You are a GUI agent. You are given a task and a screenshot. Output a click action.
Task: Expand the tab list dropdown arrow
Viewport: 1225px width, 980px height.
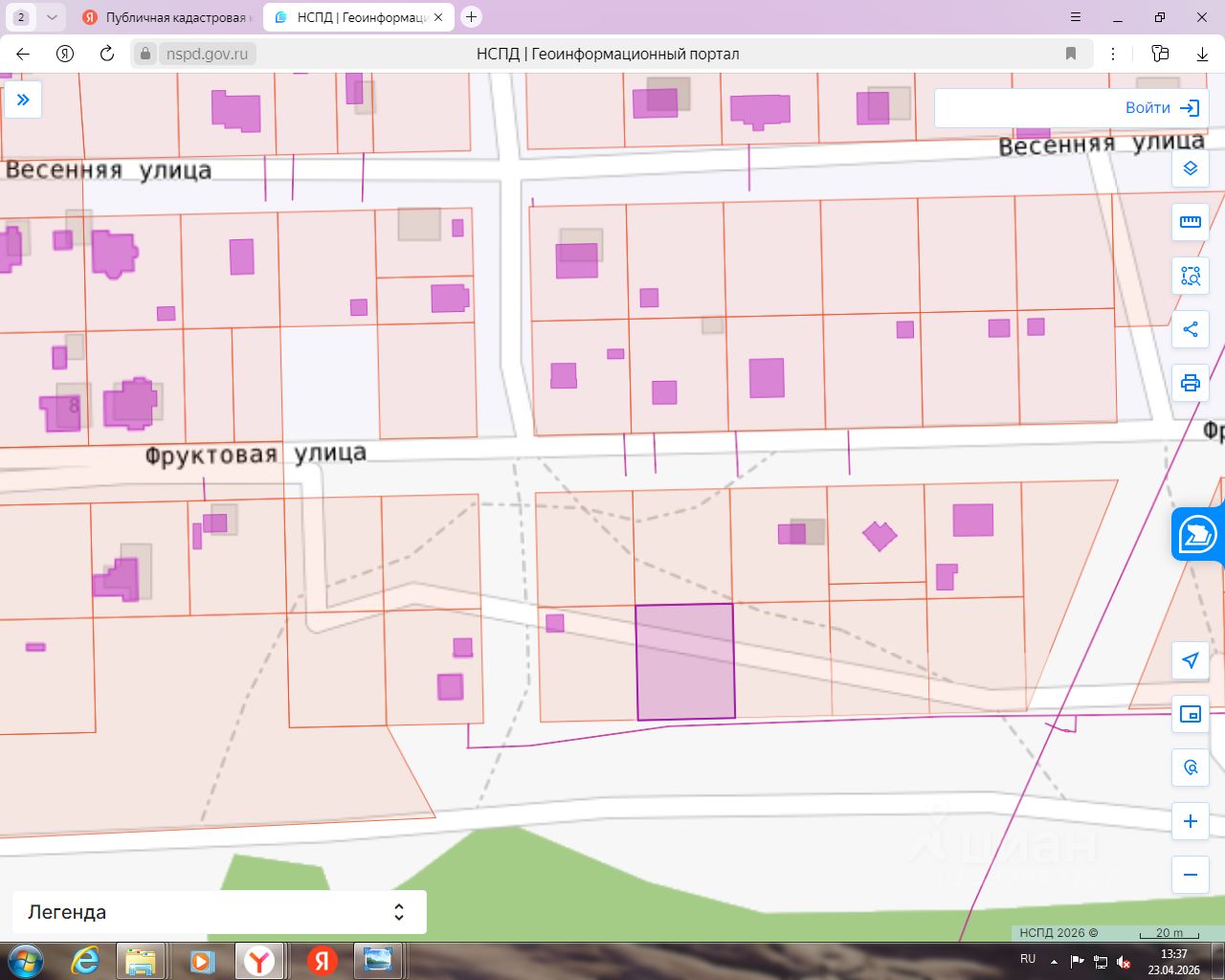52,17
